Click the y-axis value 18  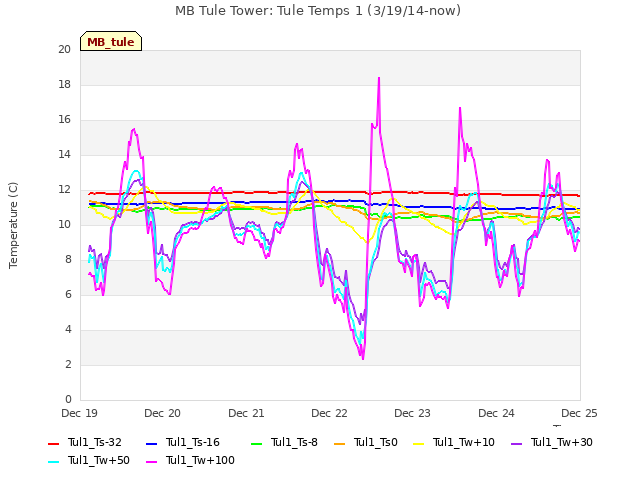tap(64, 84)
